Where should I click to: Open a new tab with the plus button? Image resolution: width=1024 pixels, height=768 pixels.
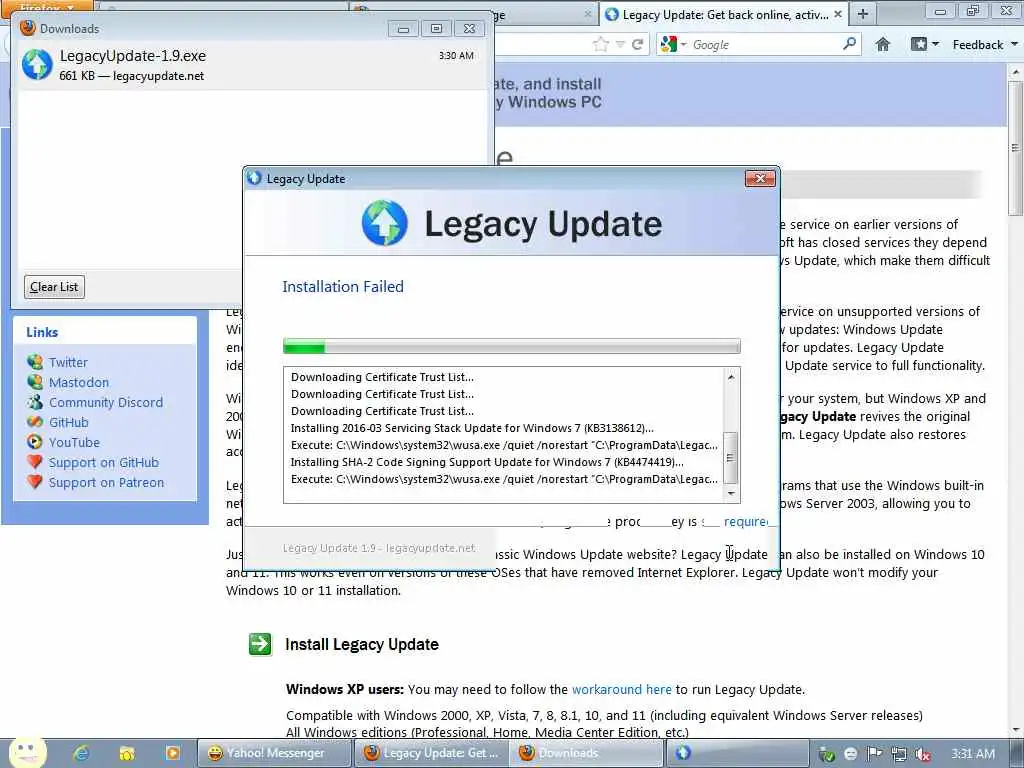coord(863,14)
